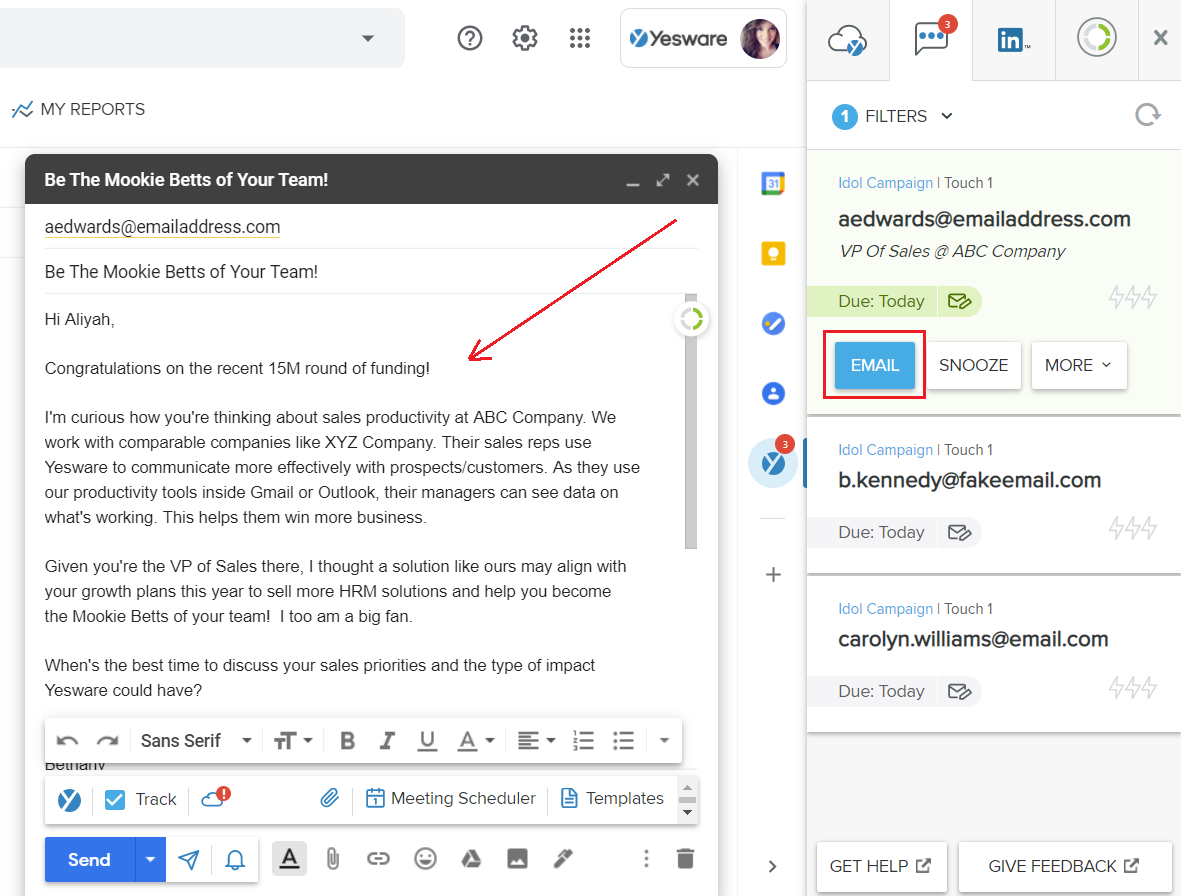This screenshot has height=896, width=1183.
Task: Click the reminder bell icon
Action: click(235, 860)
